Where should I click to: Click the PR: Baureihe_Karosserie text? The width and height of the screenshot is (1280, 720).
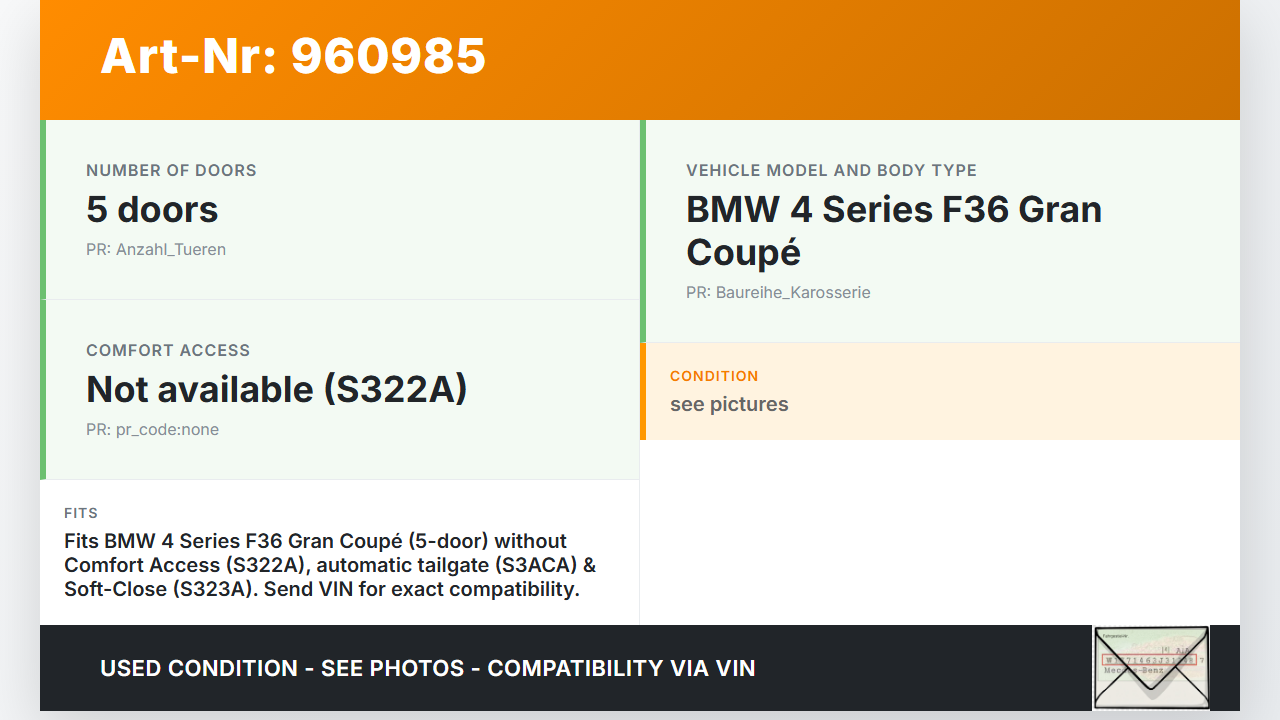point(778,293)
